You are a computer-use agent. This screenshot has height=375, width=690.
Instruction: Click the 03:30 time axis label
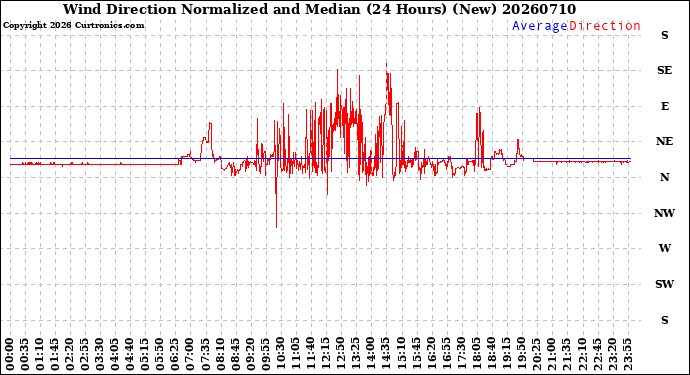pos(100,355)
